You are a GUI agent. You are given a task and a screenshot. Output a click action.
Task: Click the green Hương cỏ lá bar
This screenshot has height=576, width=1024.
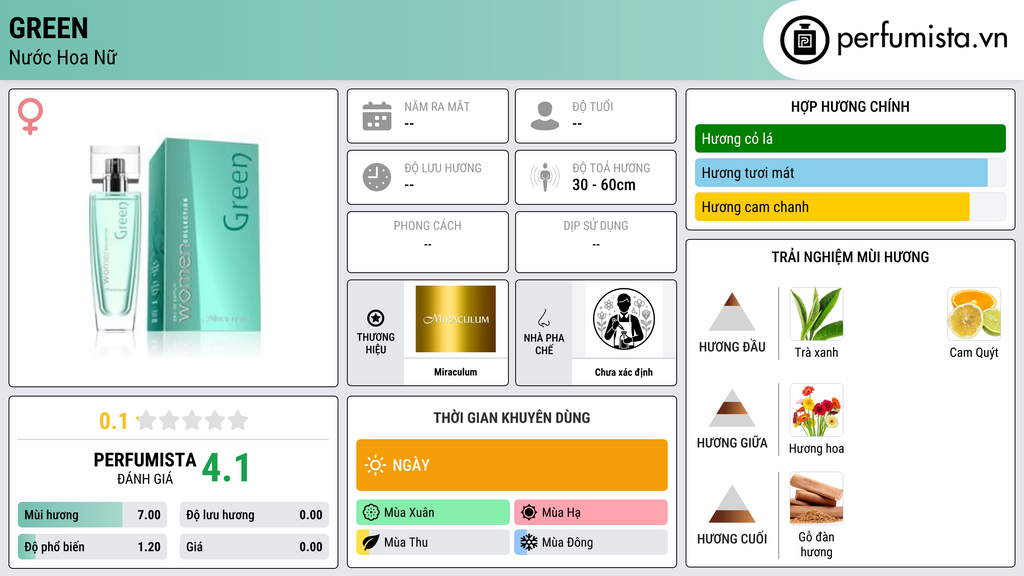pos(850,138)
